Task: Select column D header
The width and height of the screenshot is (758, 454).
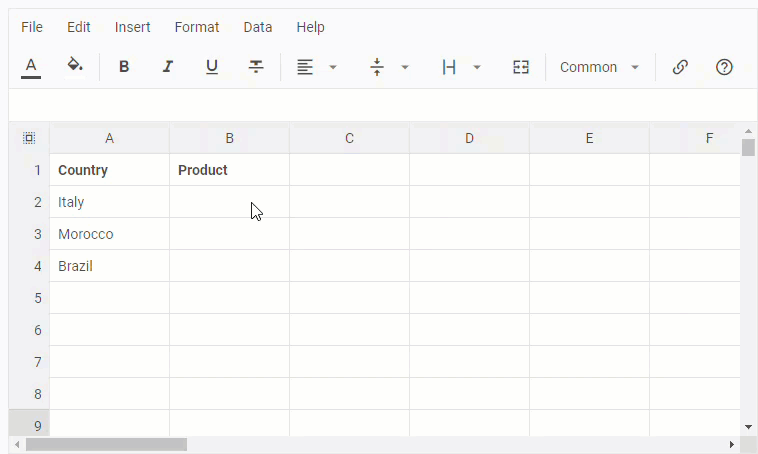Action: point(469,138)
